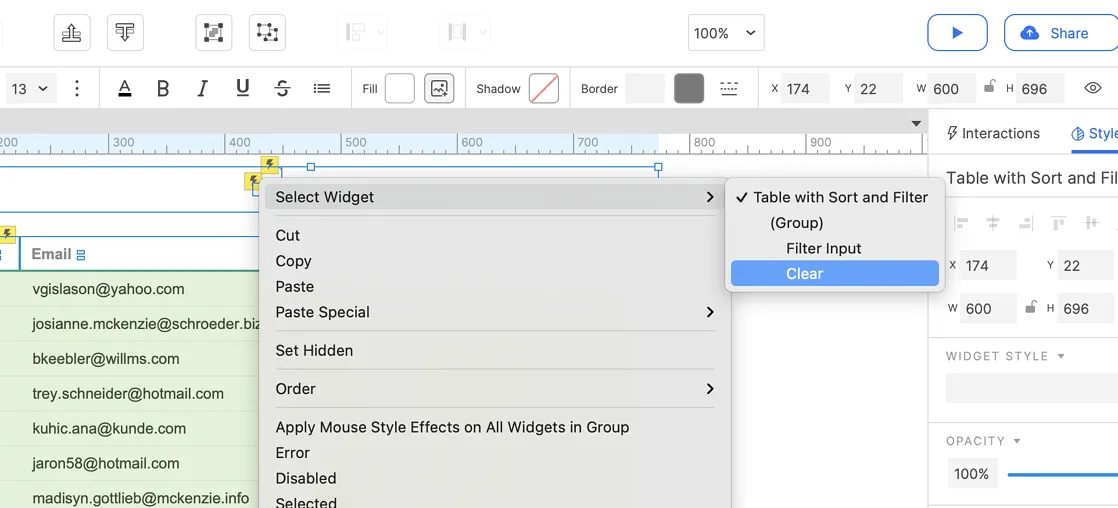Click the fill image icon
The height and width of the screenshot is (508, 1118).
[x=439, y=89]
